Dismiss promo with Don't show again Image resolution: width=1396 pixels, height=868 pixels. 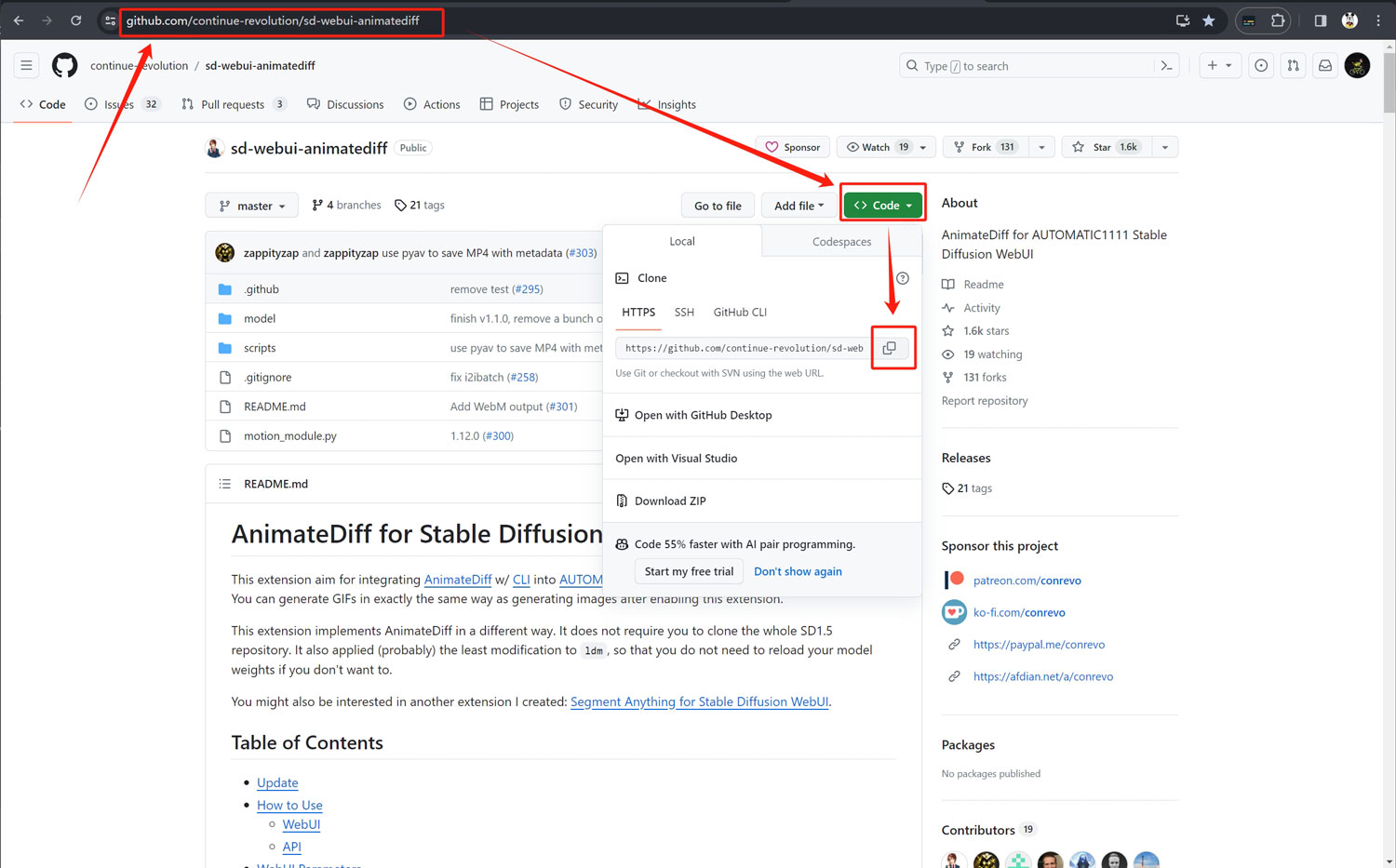(x=798, y=571)
